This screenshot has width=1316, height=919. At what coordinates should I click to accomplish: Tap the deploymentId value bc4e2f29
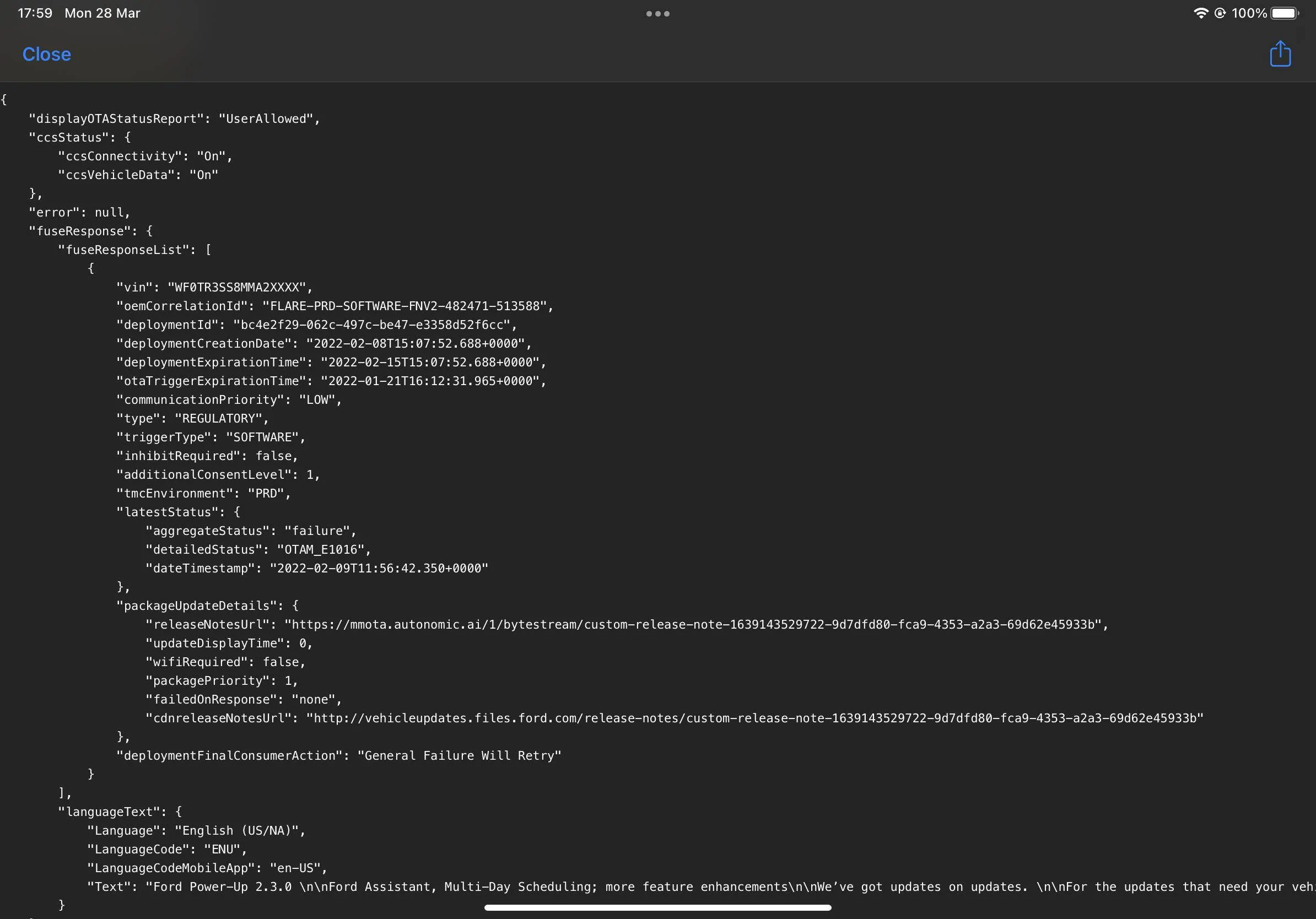click(x=371, y=325)
